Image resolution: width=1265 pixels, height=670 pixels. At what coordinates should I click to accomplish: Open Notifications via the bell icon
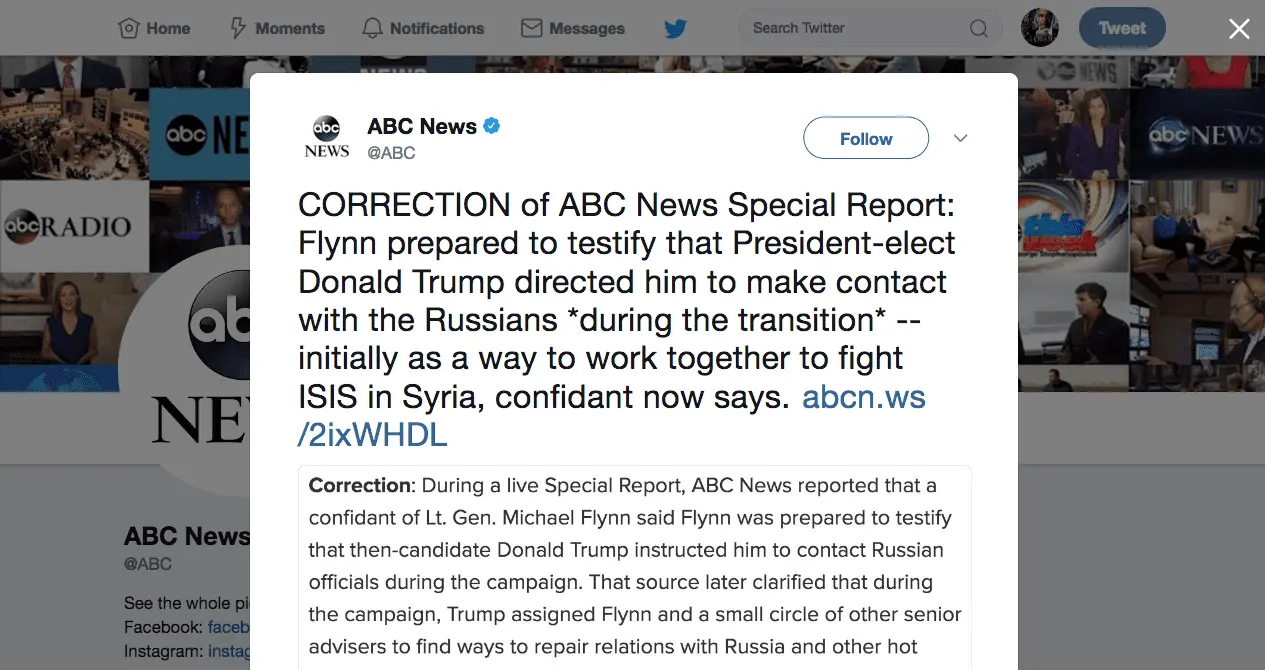click(x=373, y=28)
